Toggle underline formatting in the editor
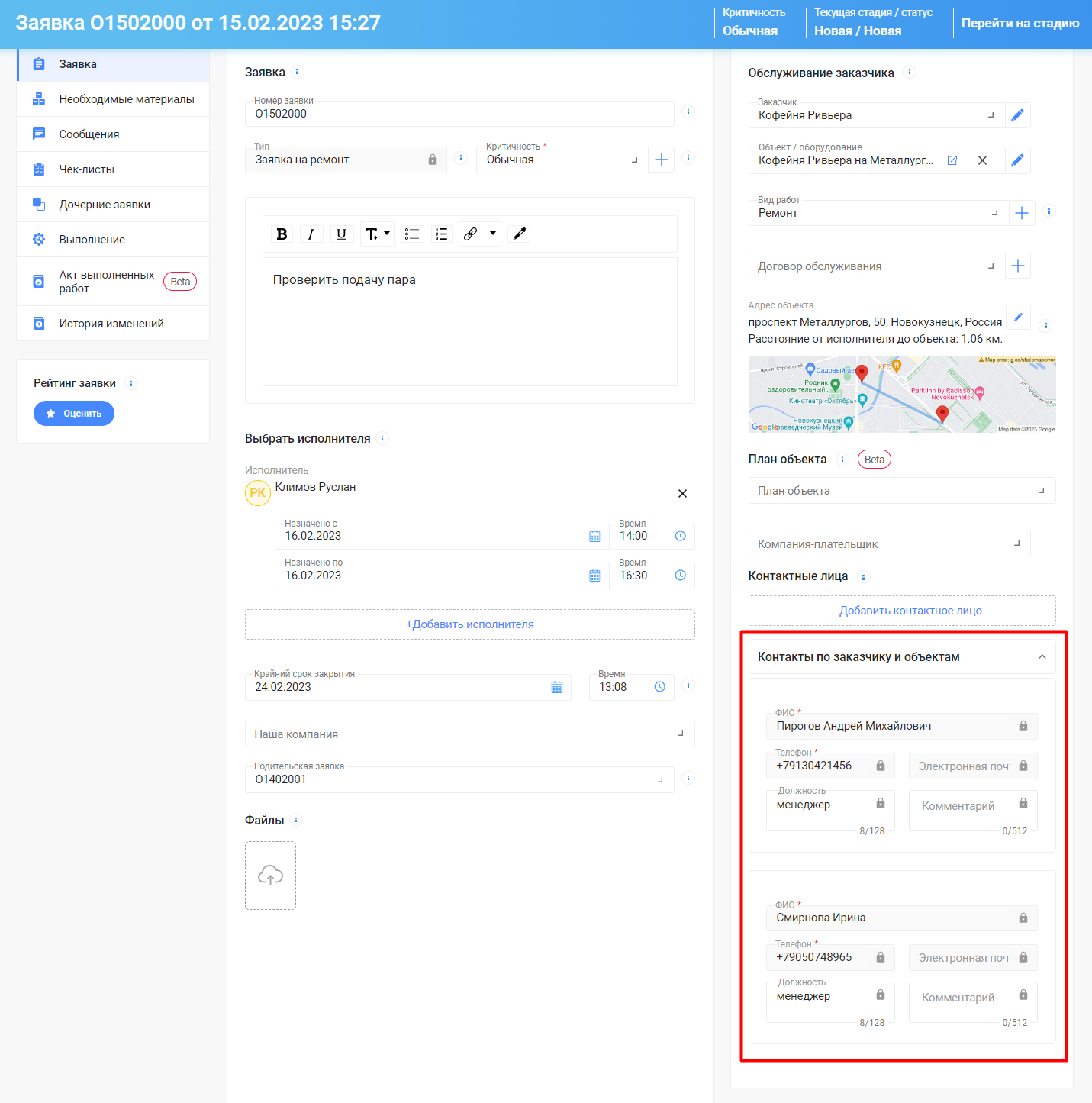 [341, 234]
